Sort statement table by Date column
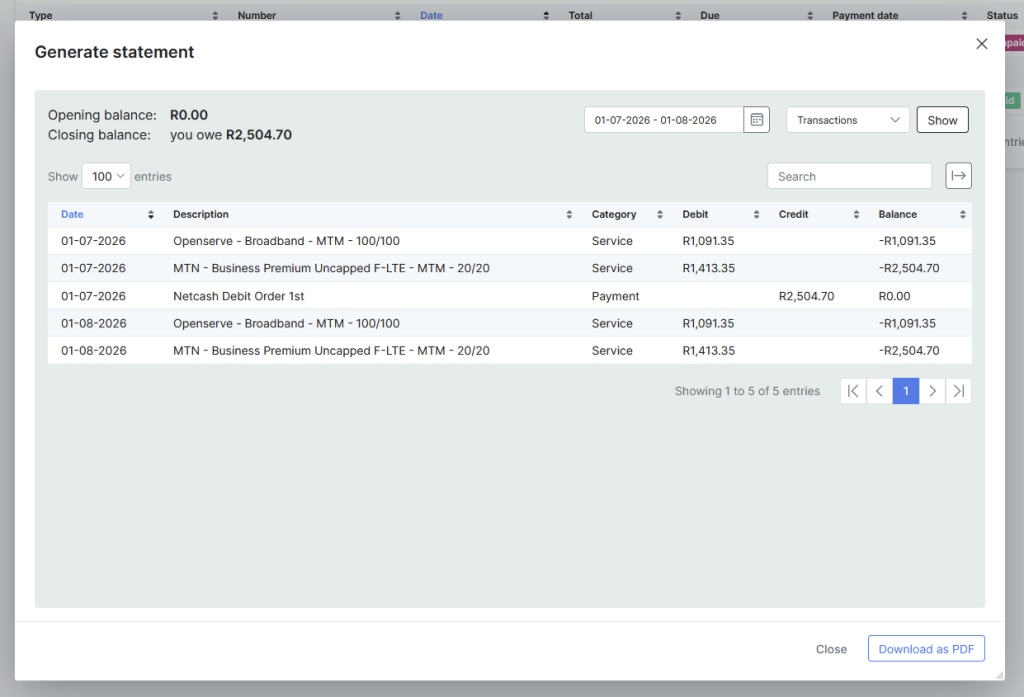This screenshot has height=697, width=1024. (150, 214)
